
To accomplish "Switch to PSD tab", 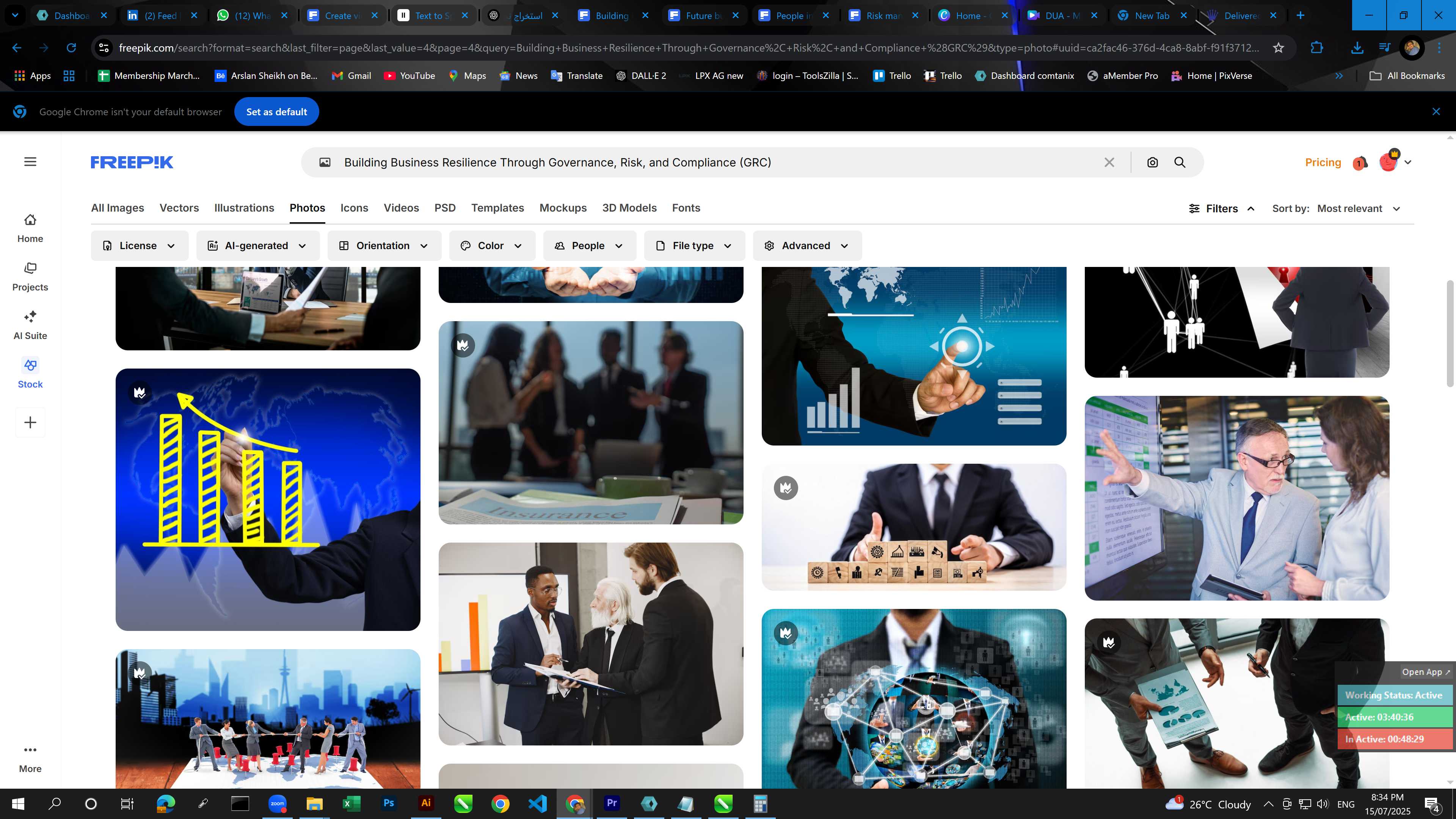I will [x=445, y=208].
